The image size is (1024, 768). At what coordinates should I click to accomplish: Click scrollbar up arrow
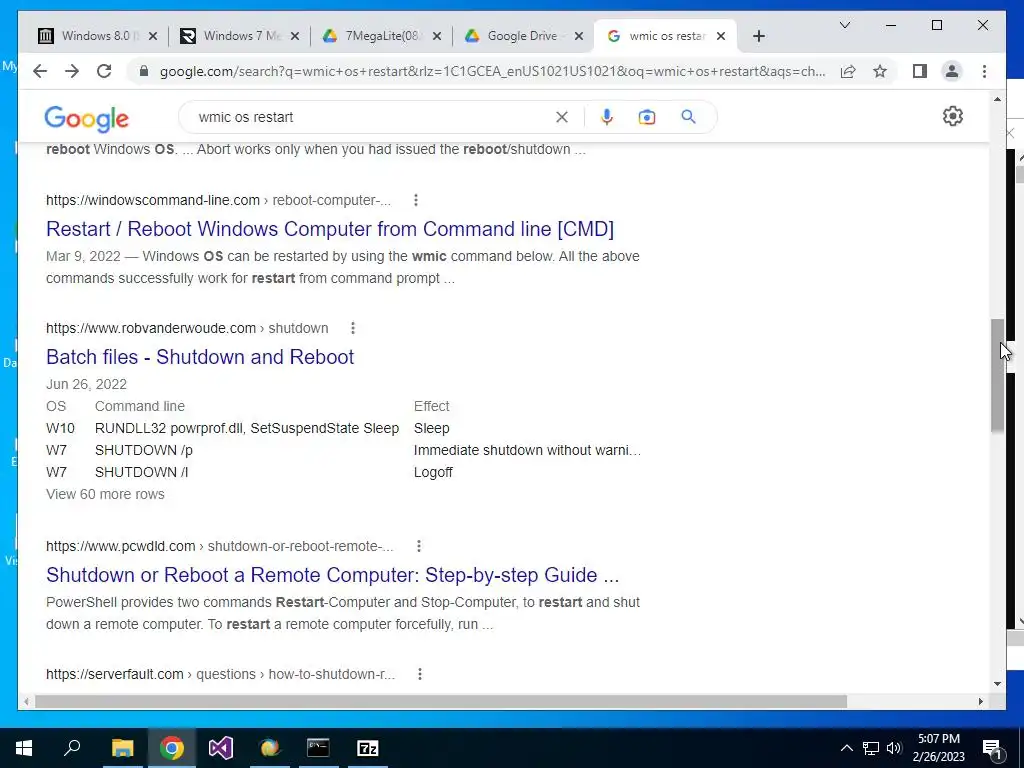tap(997, 99)
